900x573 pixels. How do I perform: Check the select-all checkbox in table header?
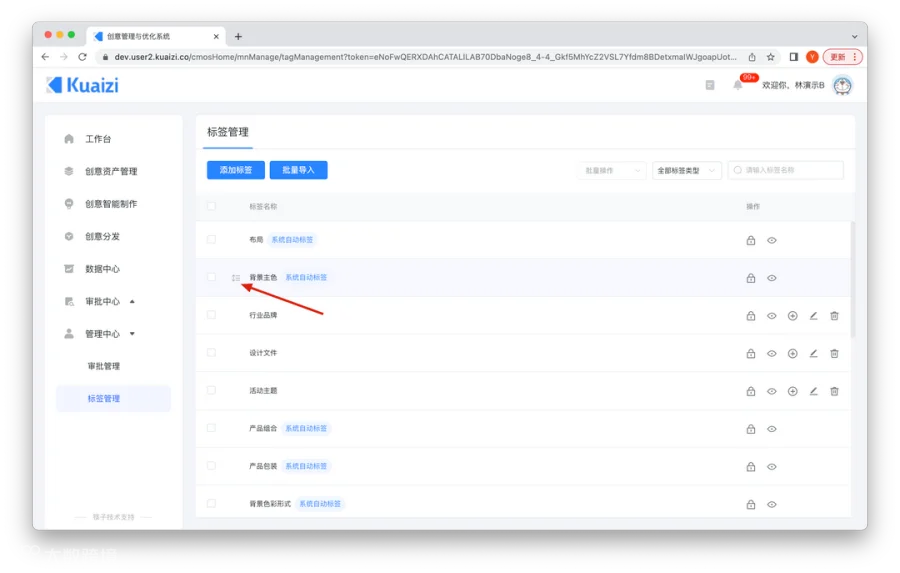211,206
